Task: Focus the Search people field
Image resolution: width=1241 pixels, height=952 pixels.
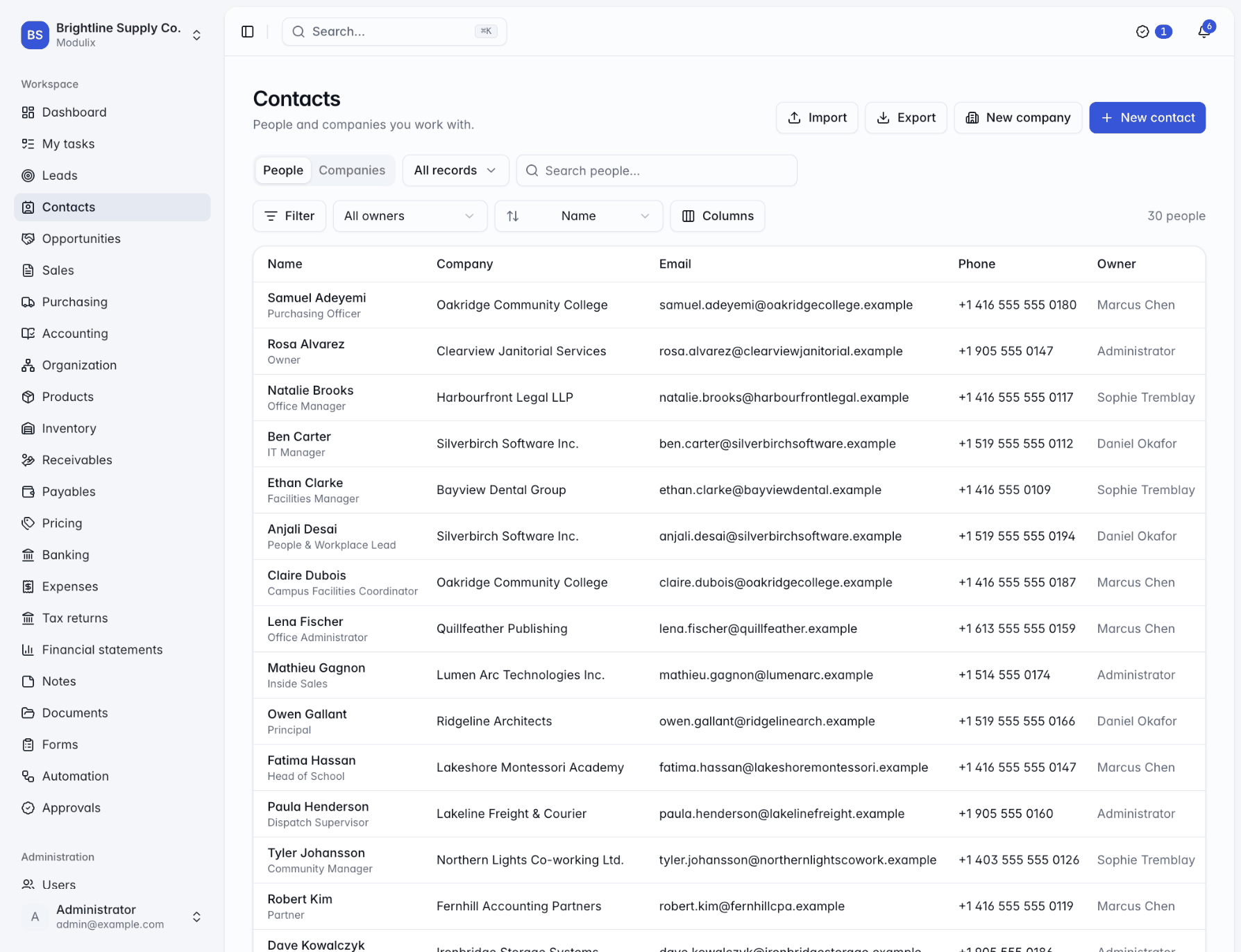Action: coord(657,171)
